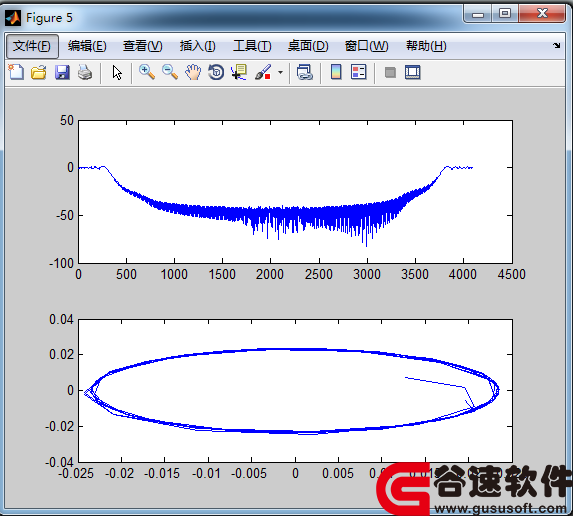Click the Hide Plot Tools icon

tap(390, 72)
